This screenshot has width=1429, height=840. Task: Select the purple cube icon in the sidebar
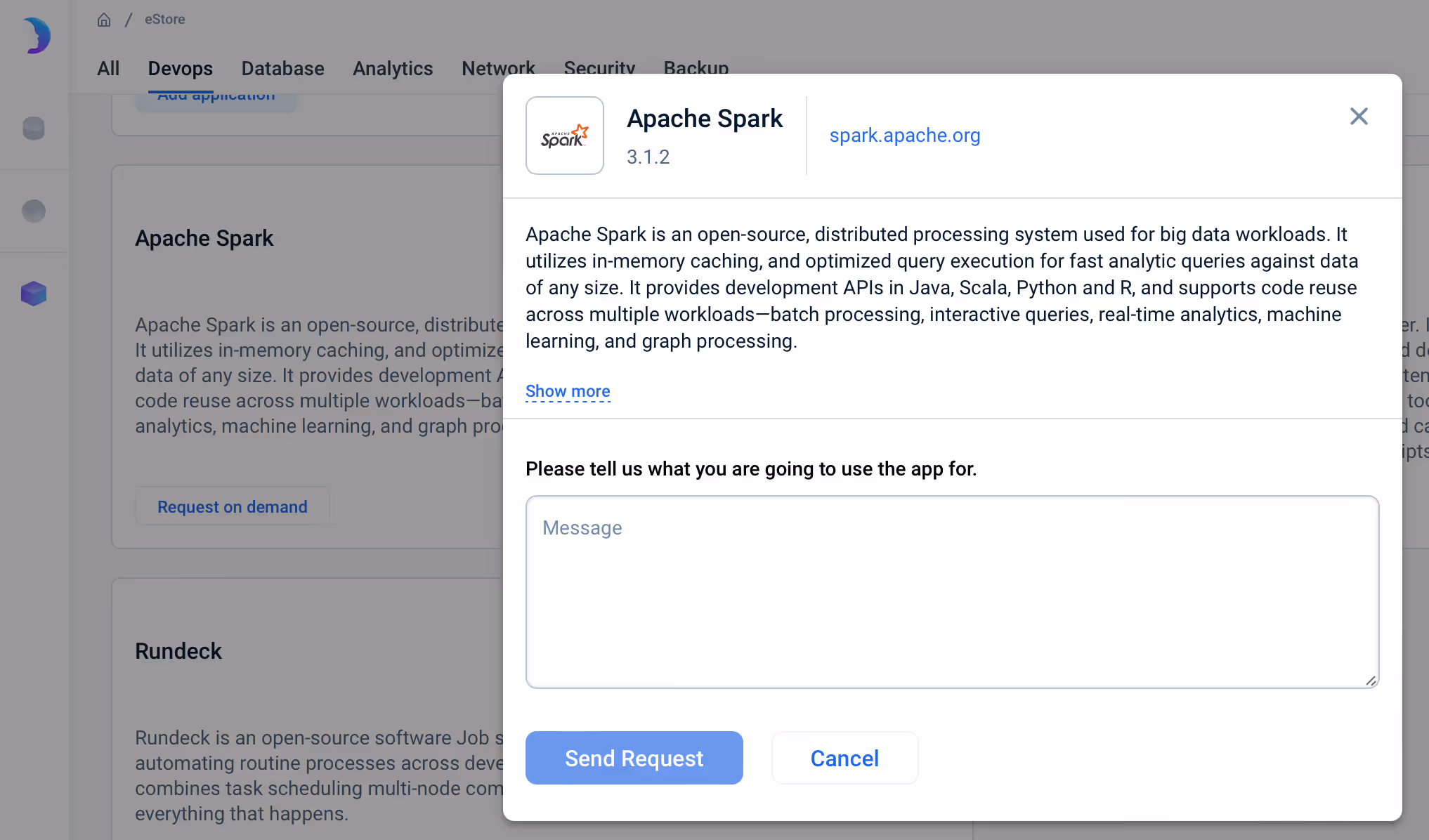[33, 294]
